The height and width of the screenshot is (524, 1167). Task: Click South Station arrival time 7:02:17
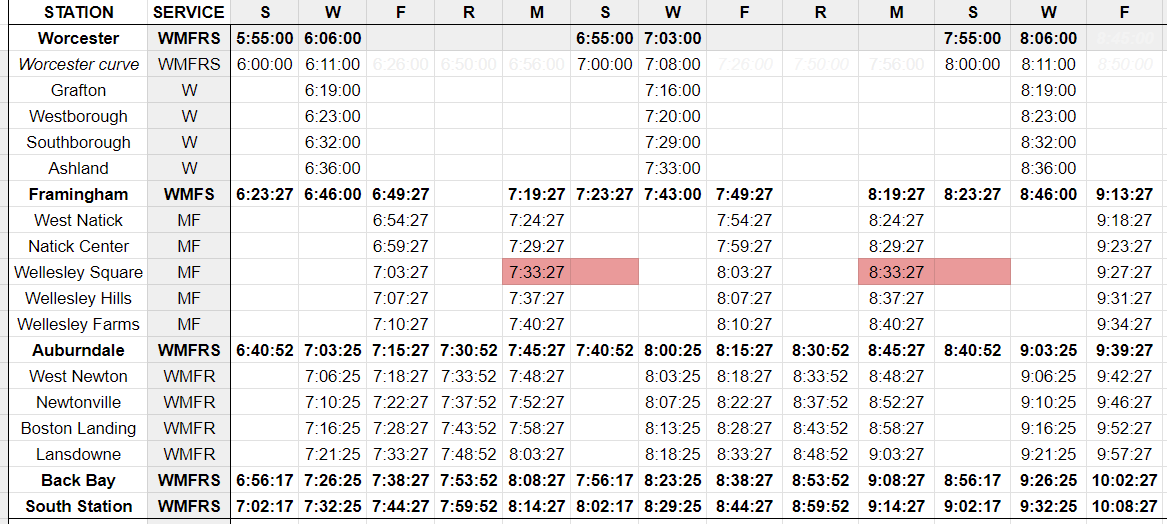pyautogui.click(x=265, y=506)
